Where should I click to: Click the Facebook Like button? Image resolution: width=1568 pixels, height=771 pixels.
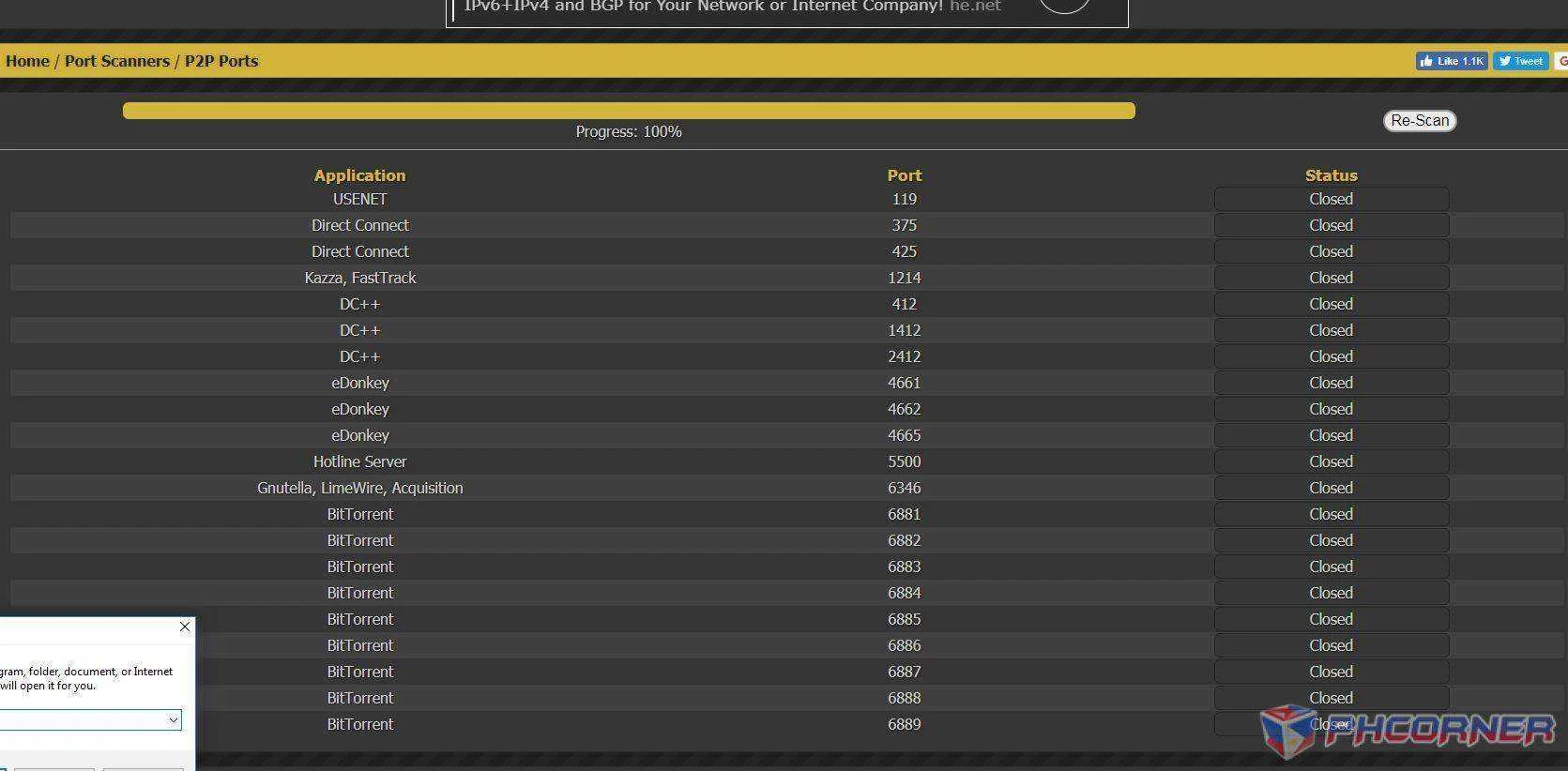click(x=1452, y=61)
